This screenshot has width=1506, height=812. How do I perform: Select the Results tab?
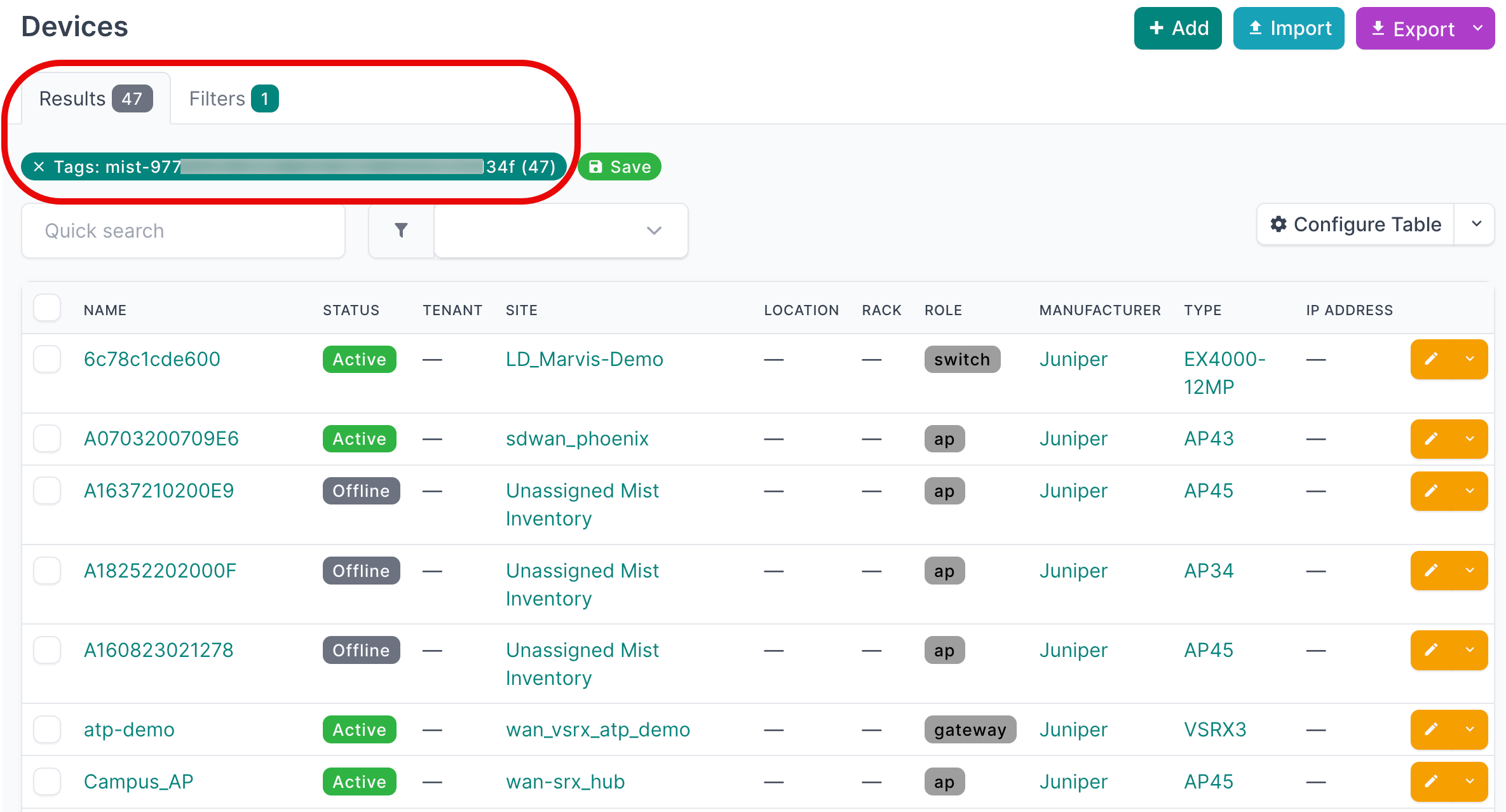coord(95,98)
